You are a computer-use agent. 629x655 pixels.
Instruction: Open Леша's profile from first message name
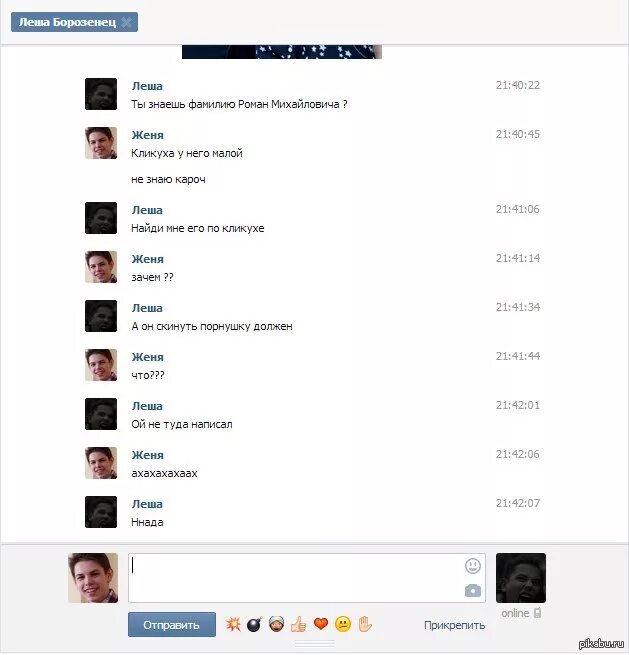coord(147,86)
